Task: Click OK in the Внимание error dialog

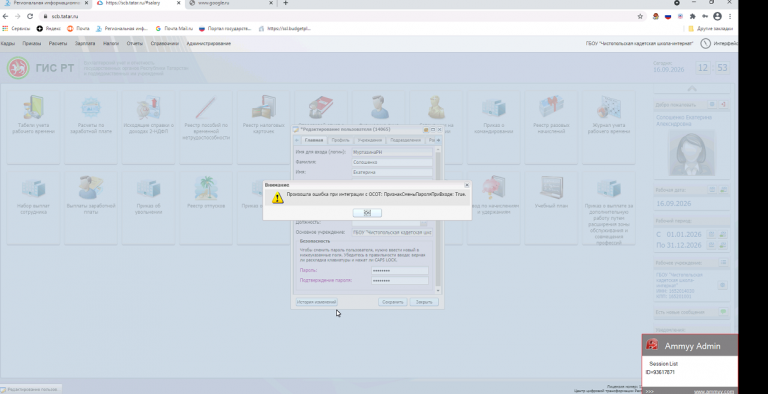Action: (367, 213)
